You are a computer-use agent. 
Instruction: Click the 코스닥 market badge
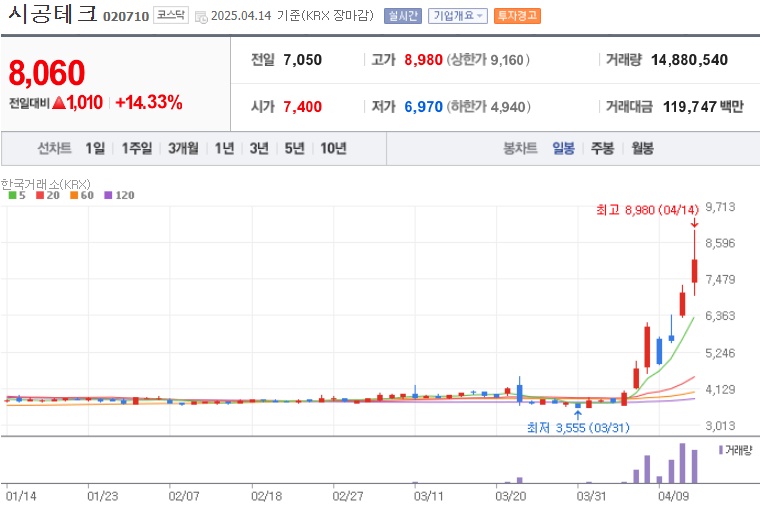171,15
